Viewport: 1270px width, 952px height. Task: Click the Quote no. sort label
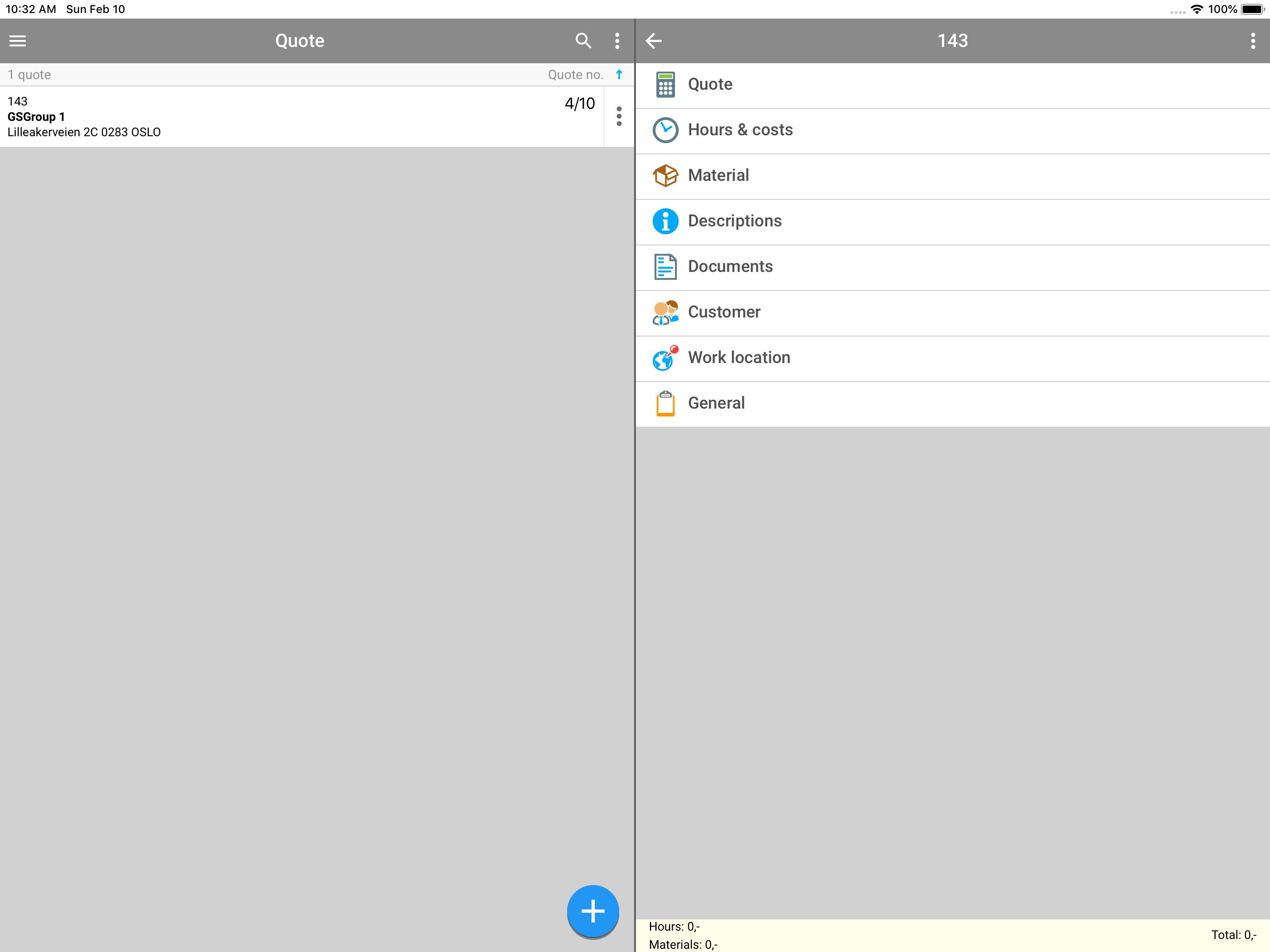click(x=575, y=75)
